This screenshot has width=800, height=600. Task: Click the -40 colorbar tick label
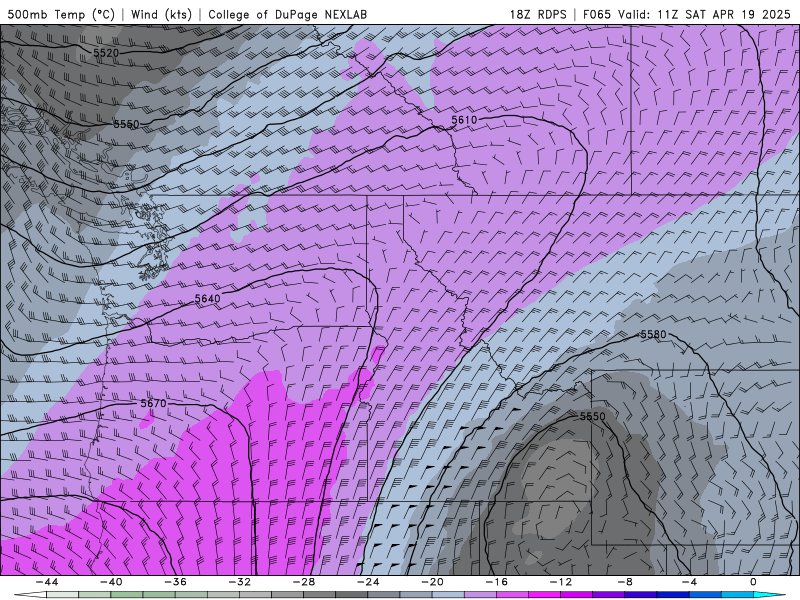click(111, 582)
